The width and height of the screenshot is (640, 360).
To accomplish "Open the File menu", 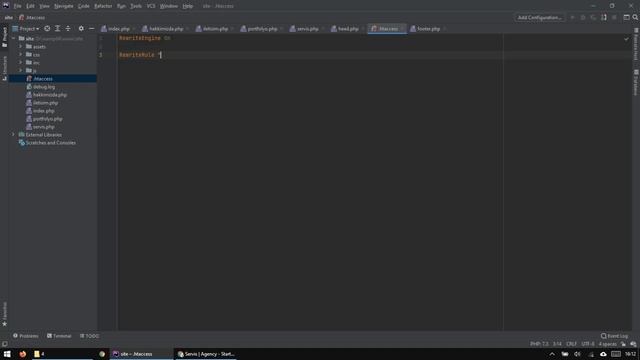I will pyautogui.click(x=17, y=6).
